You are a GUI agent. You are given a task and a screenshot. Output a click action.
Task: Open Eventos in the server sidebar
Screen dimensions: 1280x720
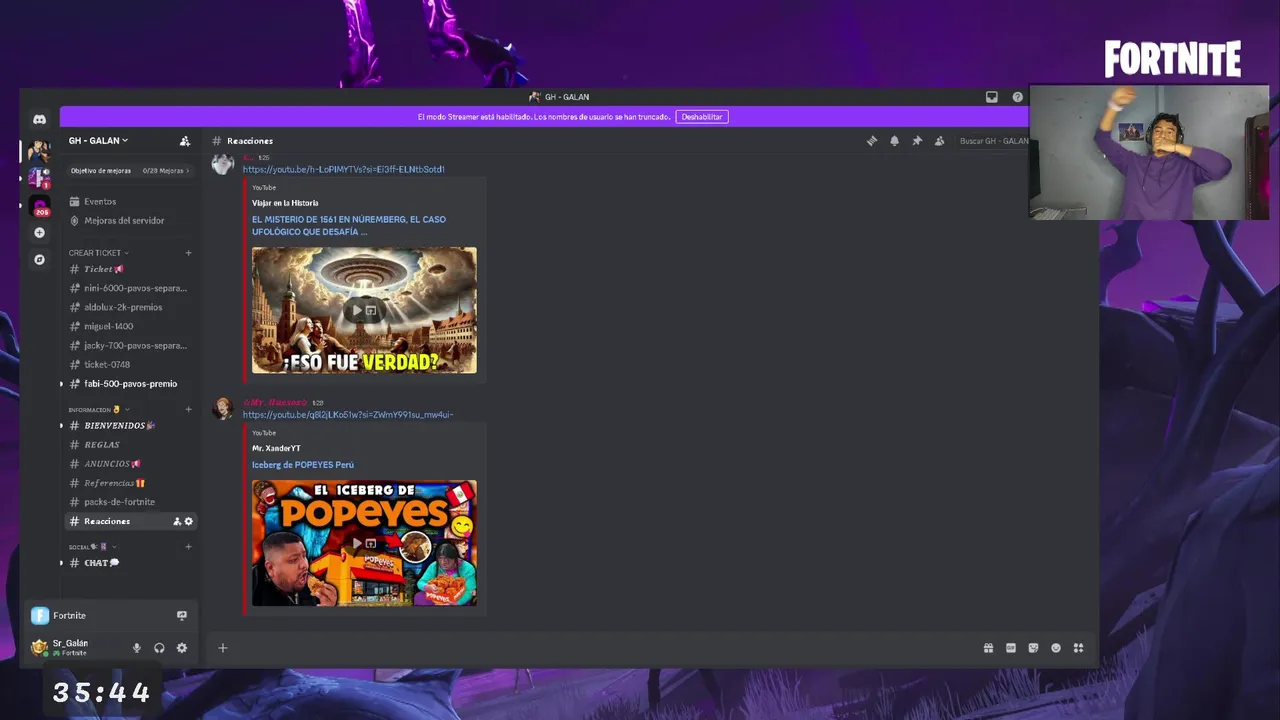[x=100, y=201]
